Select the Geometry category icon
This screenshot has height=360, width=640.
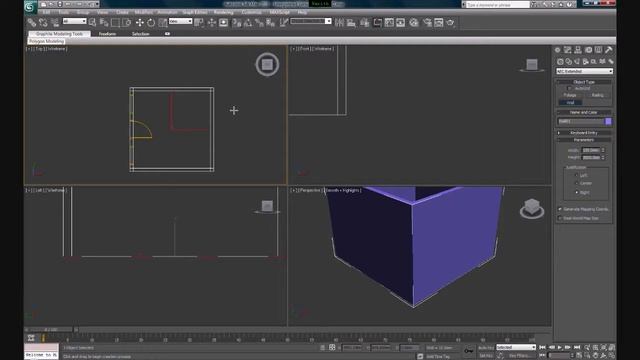560,62
